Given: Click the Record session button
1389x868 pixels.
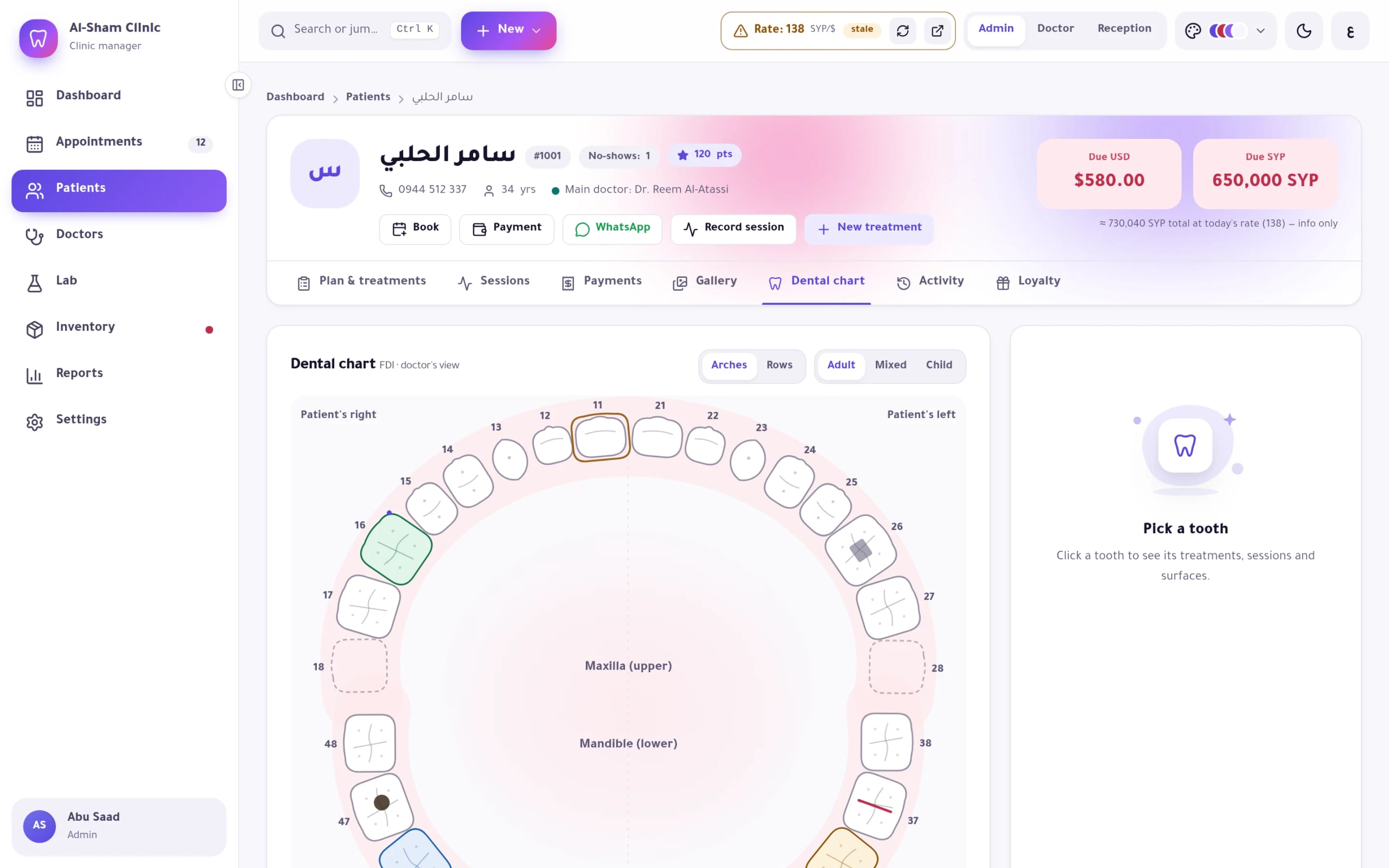Looking at the screenshot, I should 733,228.
